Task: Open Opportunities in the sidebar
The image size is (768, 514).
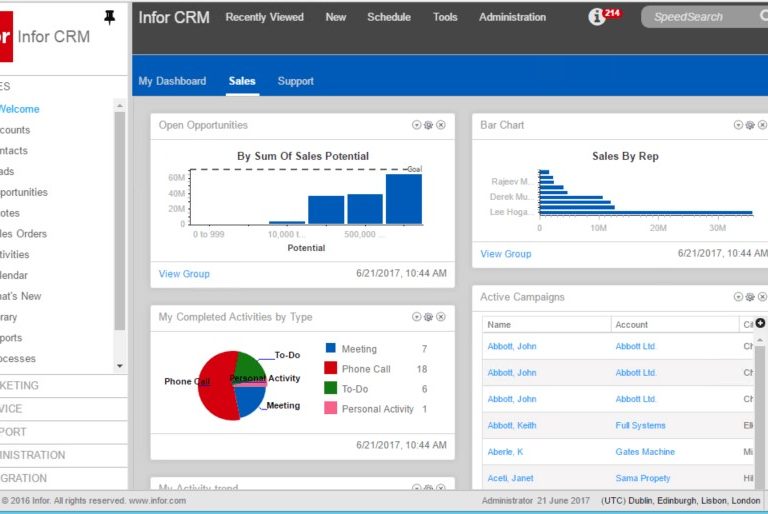Action: pyautogui.click(x=24, y=193)
